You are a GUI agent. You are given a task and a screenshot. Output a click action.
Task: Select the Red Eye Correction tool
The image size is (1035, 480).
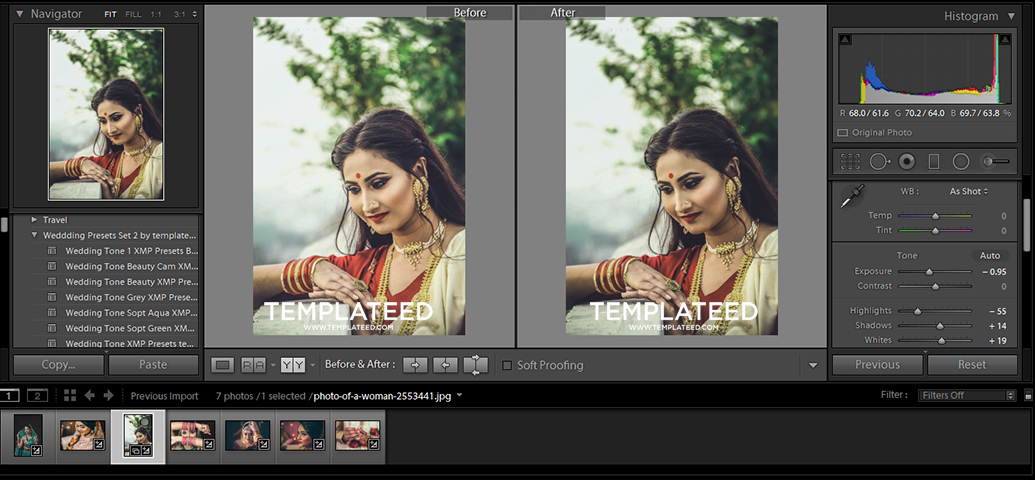tap(906, 161)
